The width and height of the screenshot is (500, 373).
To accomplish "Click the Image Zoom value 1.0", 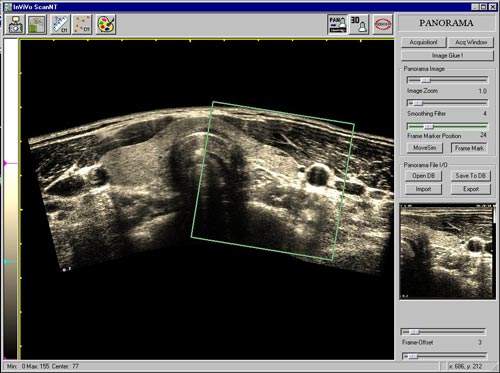I will [483, 91].
